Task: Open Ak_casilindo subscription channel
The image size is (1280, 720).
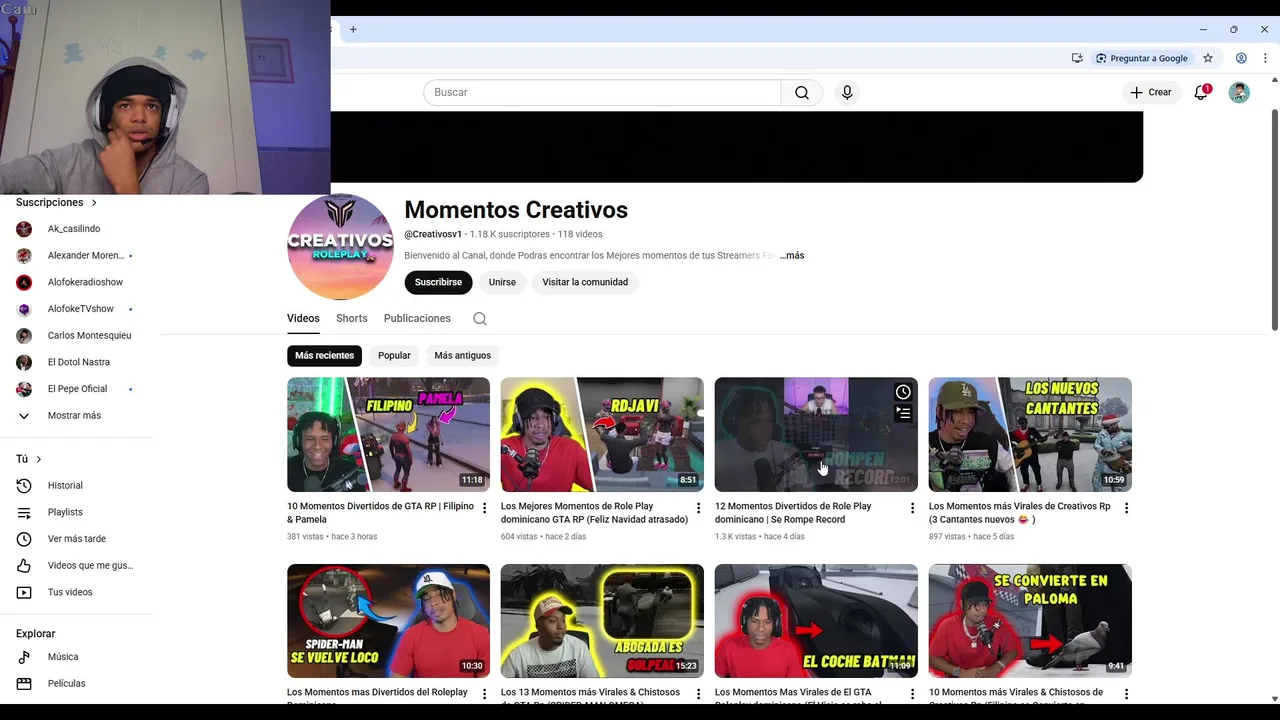Action: tap(76, 229)
